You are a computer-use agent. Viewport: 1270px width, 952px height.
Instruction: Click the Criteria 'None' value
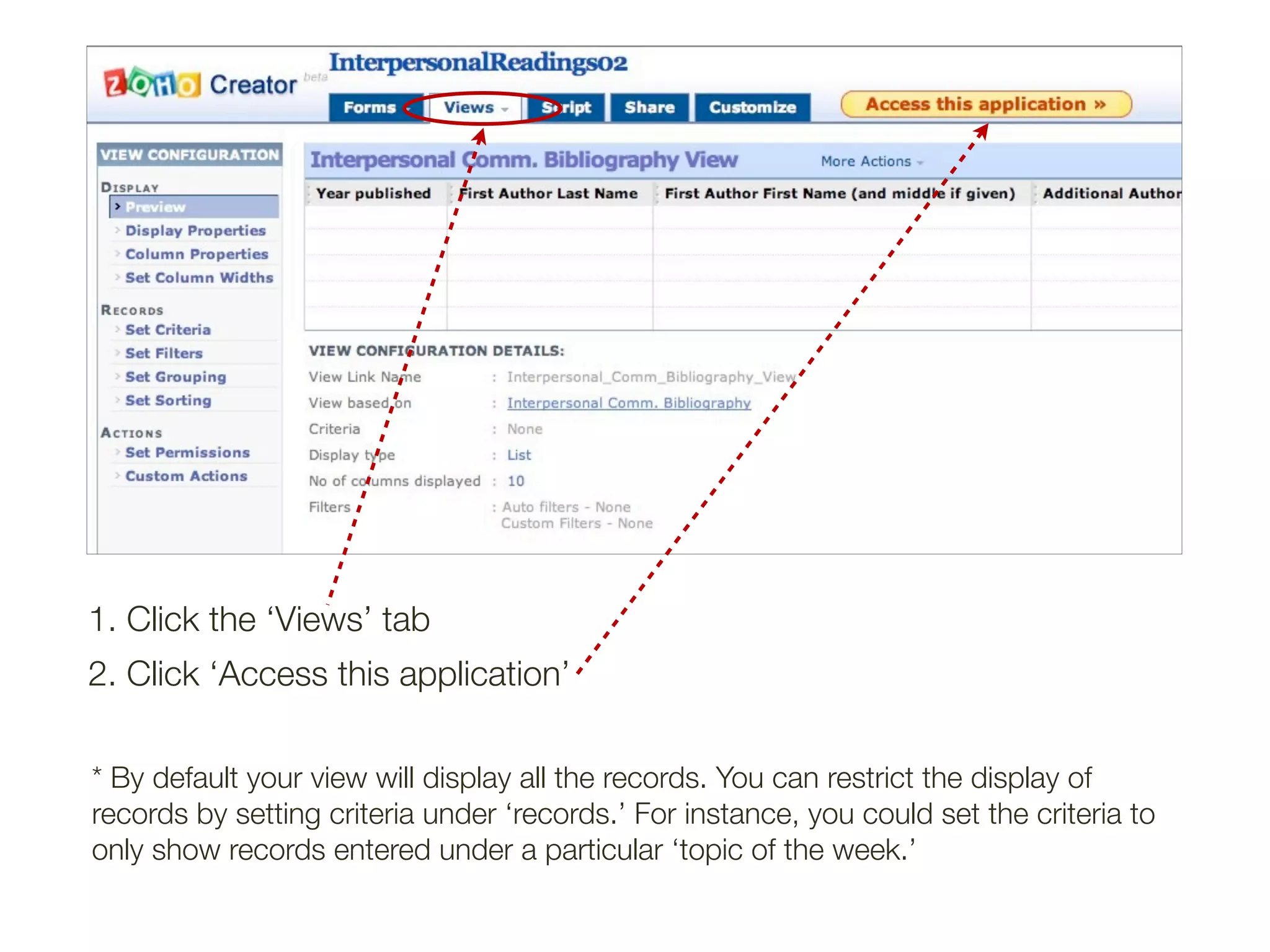[x=525, y=429]
